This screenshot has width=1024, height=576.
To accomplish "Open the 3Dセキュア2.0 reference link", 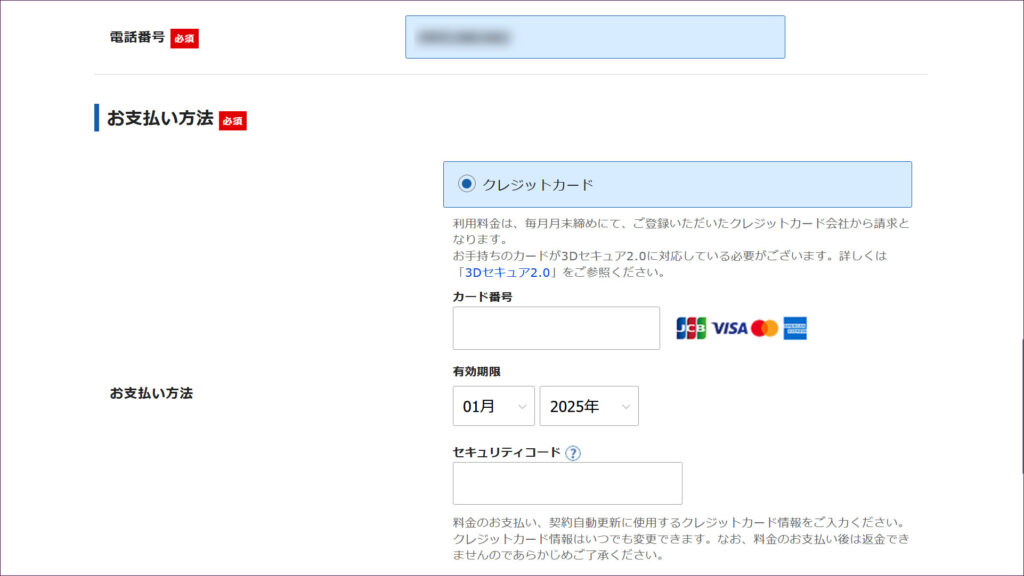I will [x=508, y=272].
